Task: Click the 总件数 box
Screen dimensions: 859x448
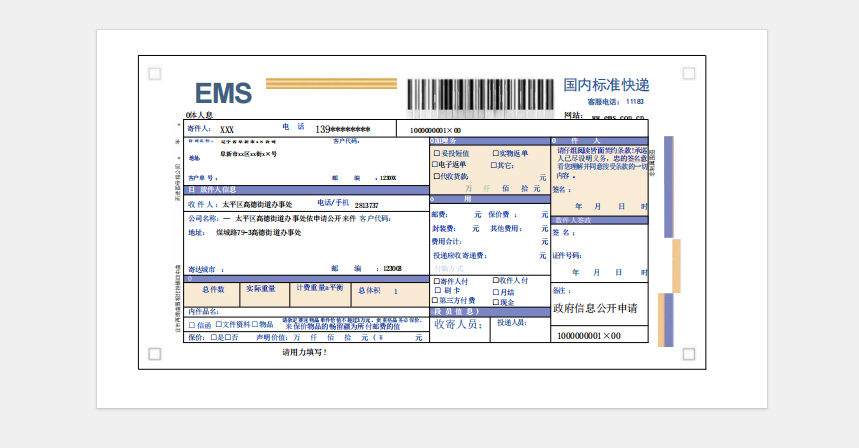Action: pyautogui.click(x=211, y=295)
